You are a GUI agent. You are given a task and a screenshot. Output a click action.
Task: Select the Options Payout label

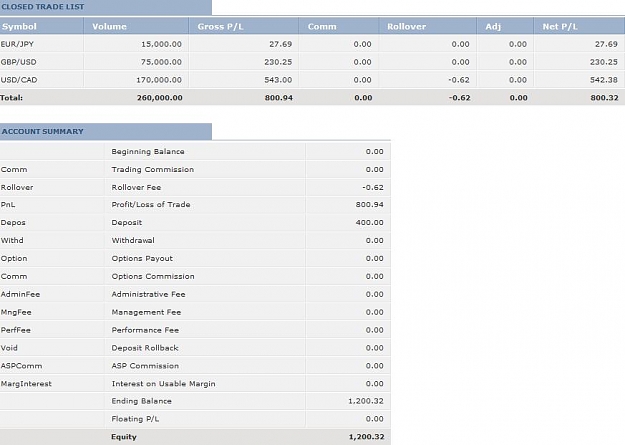142,258
